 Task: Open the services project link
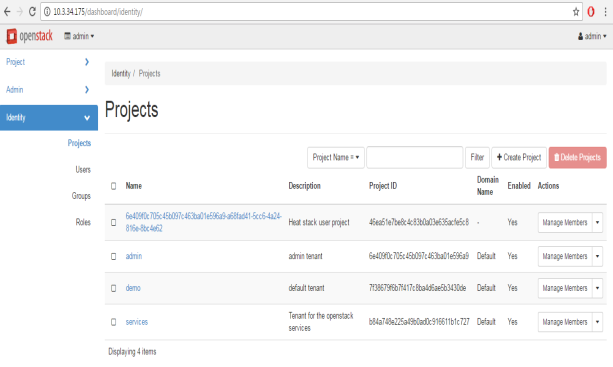pyautogui.click(x=136, y=322)
